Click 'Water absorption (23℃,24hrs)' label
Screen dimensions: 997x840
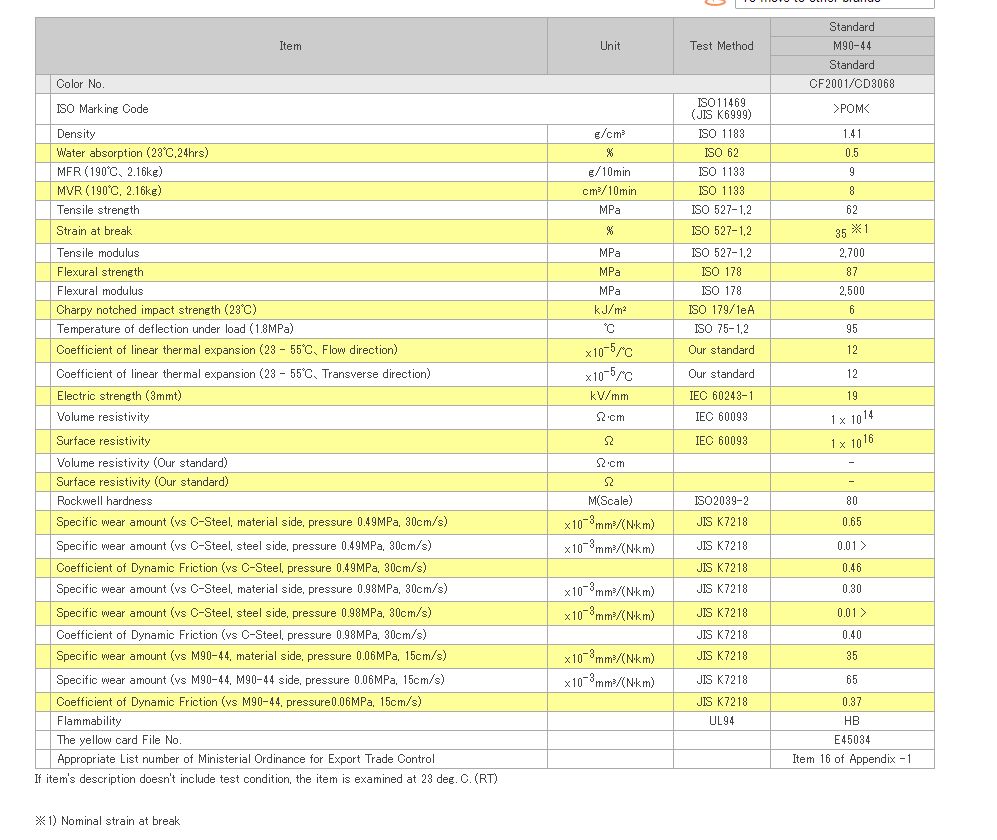[132, 153]
